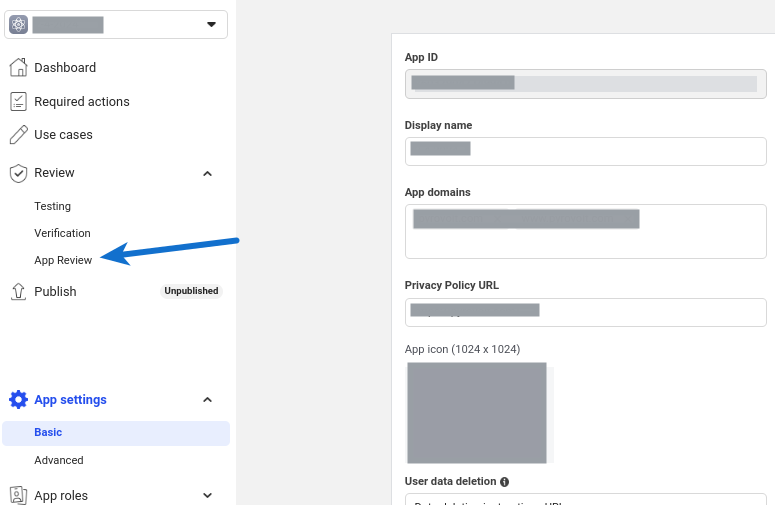Image resolution: width=775 pixels, height=505 pixels.
Task: Select Basic settings sub-item
Action: [116, 433]
